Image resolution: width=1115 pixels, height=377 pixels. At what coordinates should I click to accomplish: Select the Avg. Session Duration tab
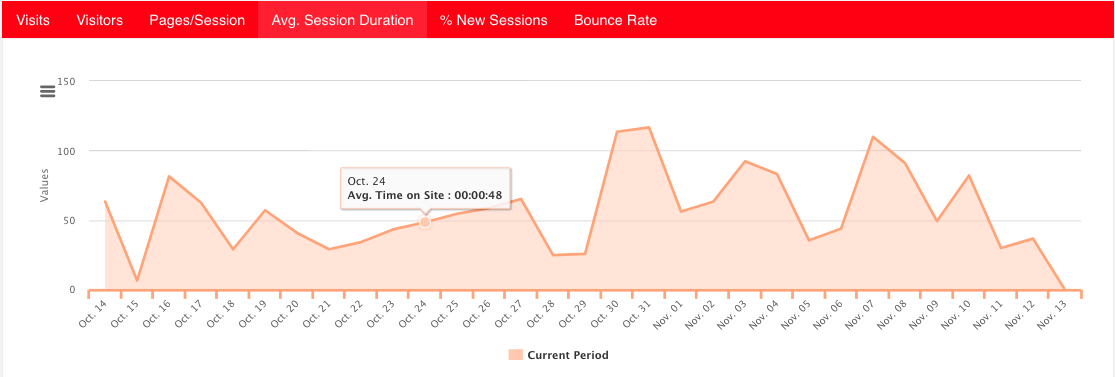coord(342,20)
